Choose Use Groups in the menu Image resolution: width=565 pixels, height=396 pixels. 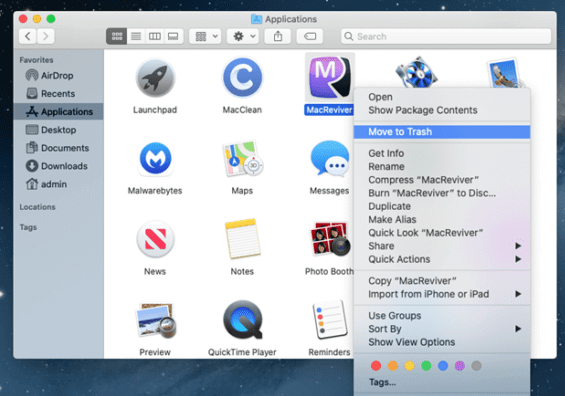click(442, 316)
